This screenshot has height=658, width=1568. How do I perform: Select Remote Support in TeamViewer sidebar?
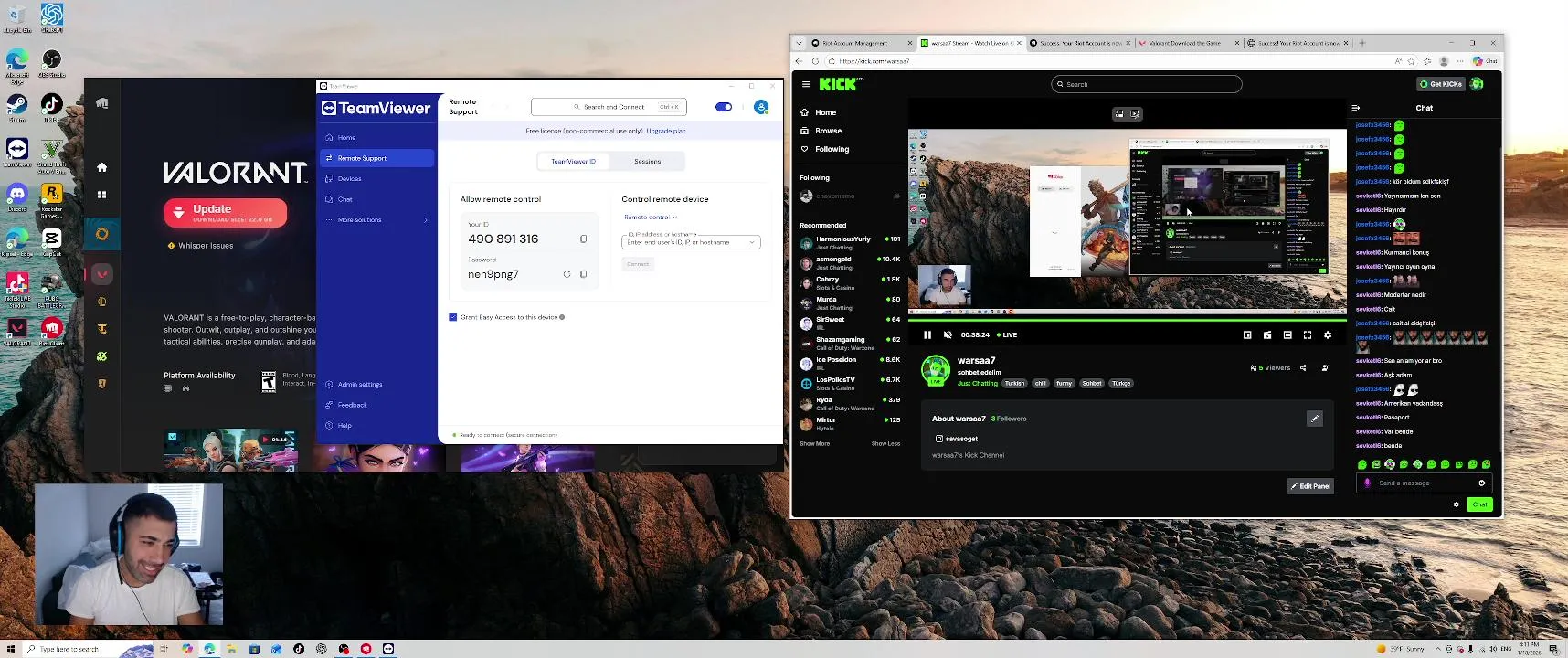[x=376, y=158]
